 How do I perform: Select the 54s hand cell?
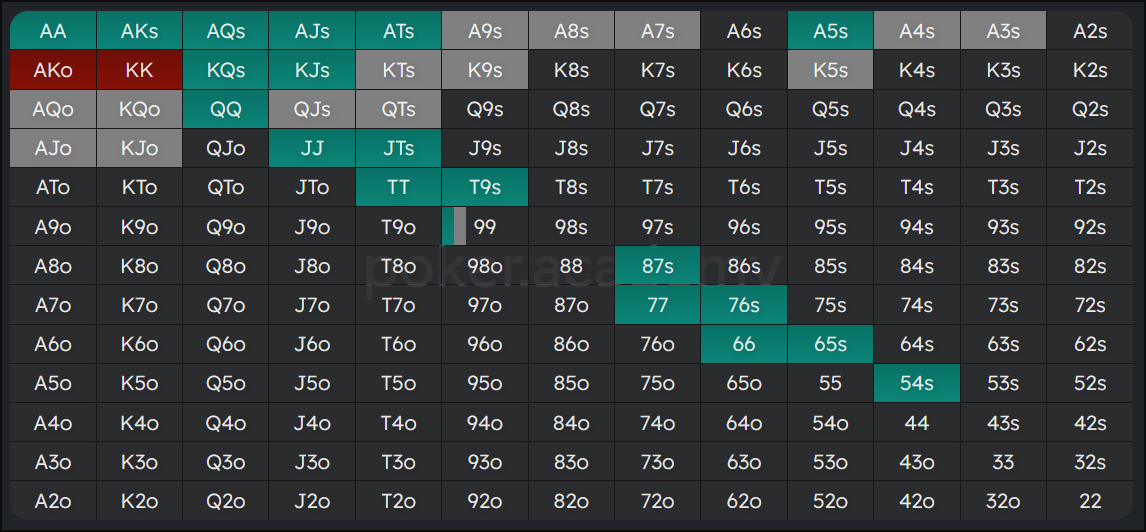pos(916,383)
